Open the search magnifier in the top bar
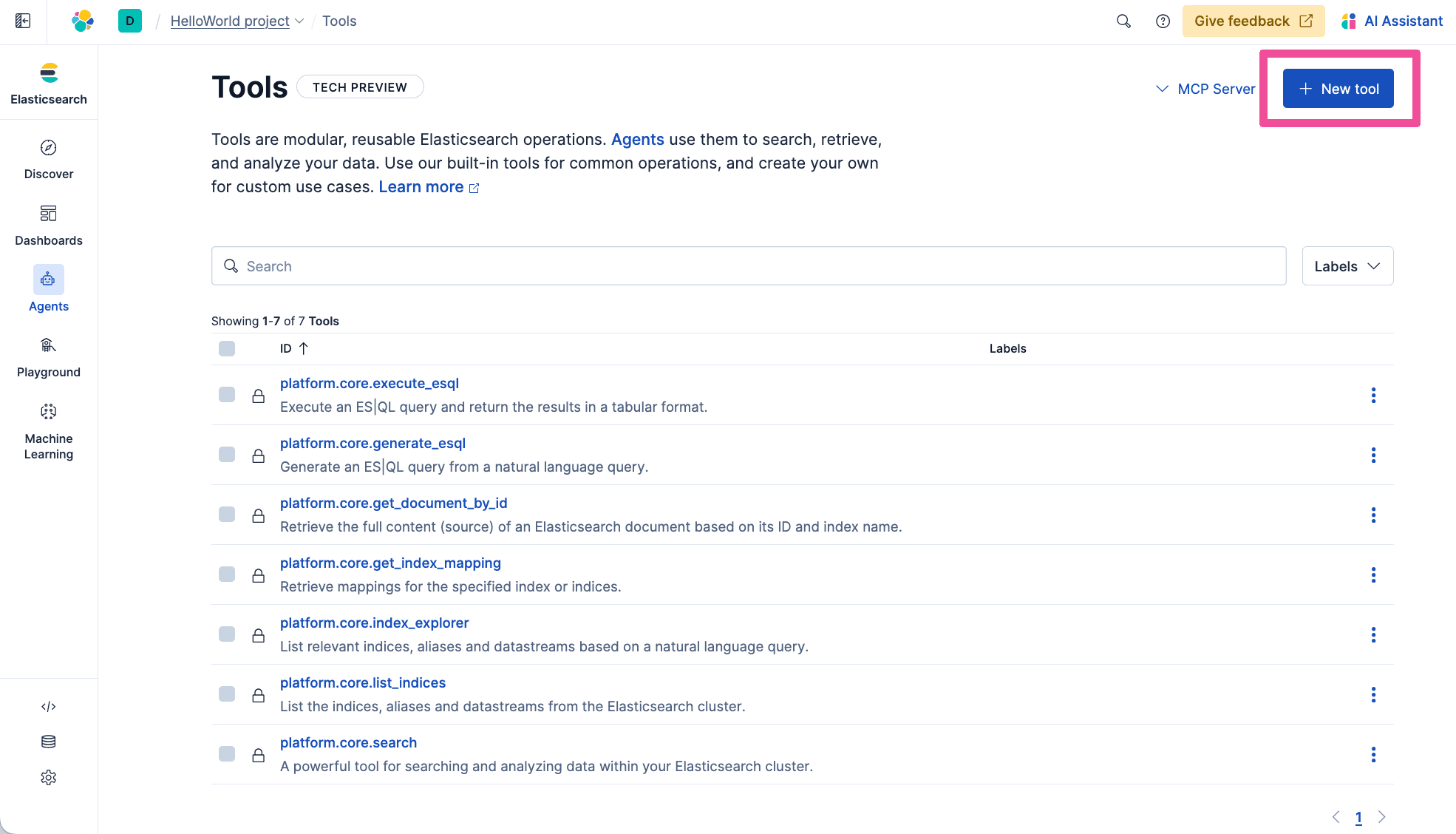This screenshot has height=834, width=1456. pyautogui.click(x=1123, y=21)
